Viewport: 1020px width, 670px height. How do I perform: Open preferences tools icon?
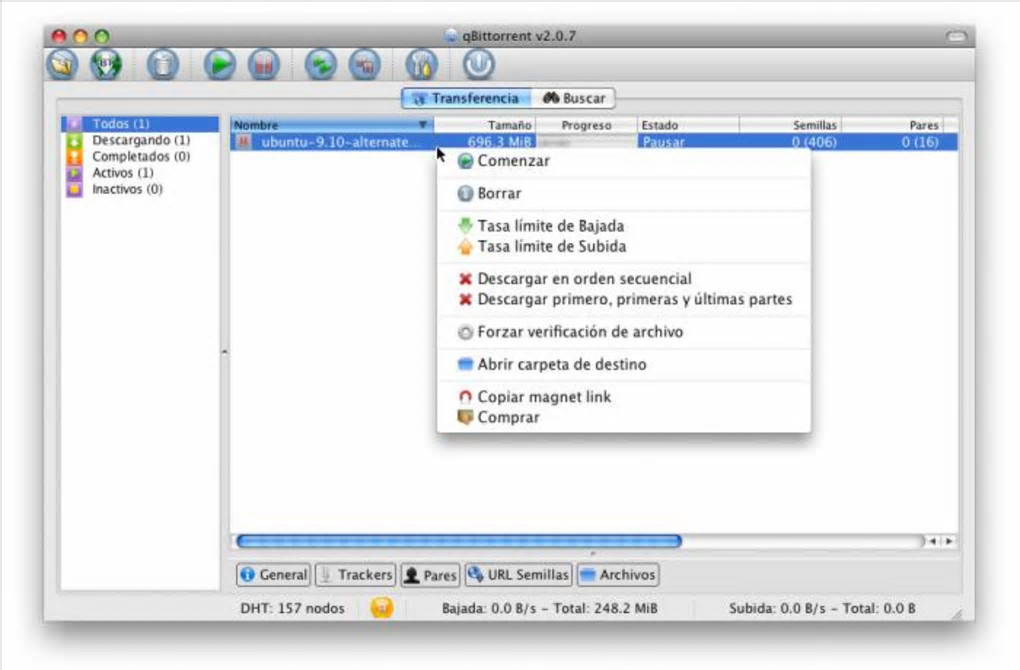coord(422,64)
